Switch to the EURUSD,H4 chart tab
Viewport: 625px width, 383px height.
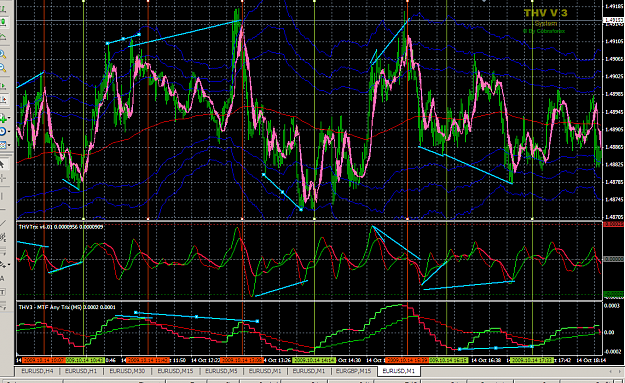pos(37,371)
